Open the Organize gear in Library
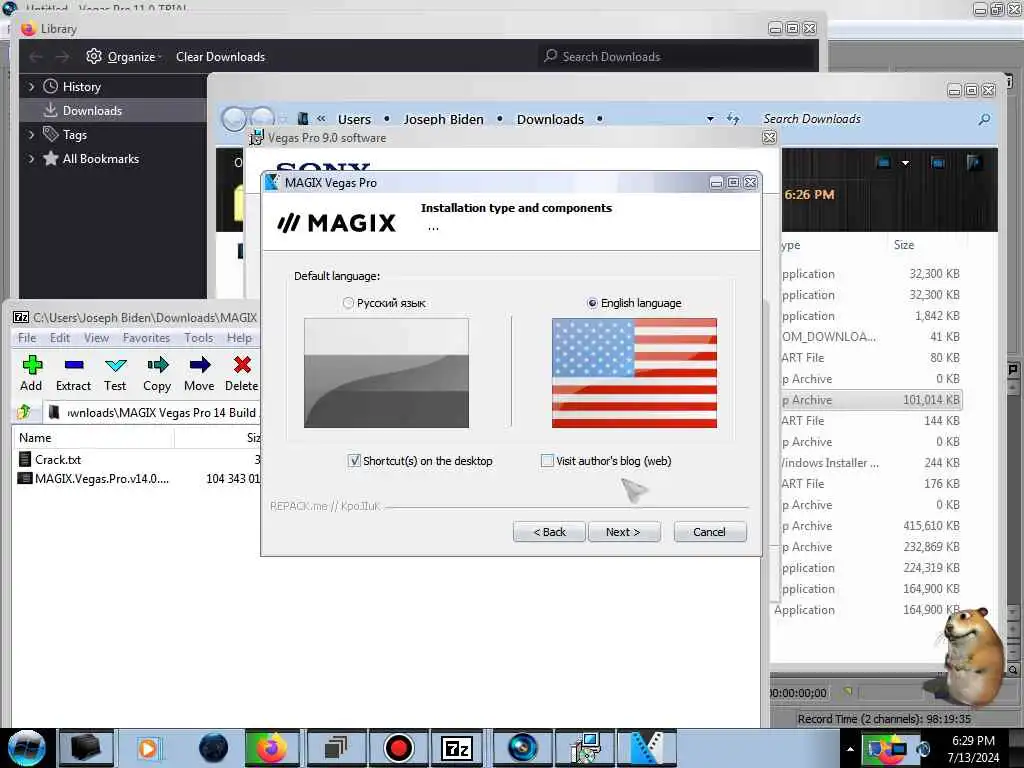This screenshot has height=768, width=1024. (x=93, y=56)
